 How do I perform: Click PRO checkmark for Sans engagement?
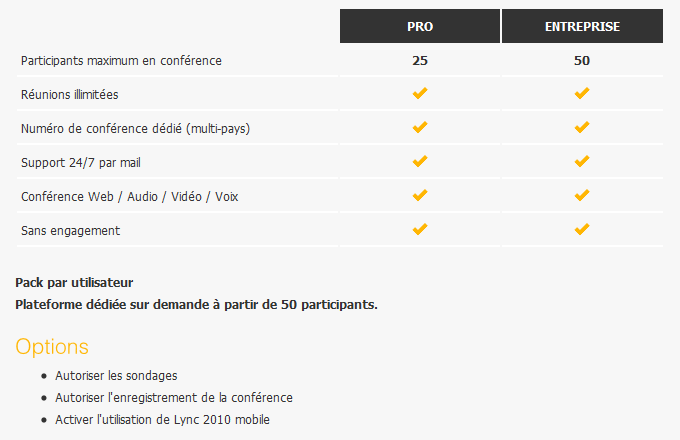click(420, 230)
